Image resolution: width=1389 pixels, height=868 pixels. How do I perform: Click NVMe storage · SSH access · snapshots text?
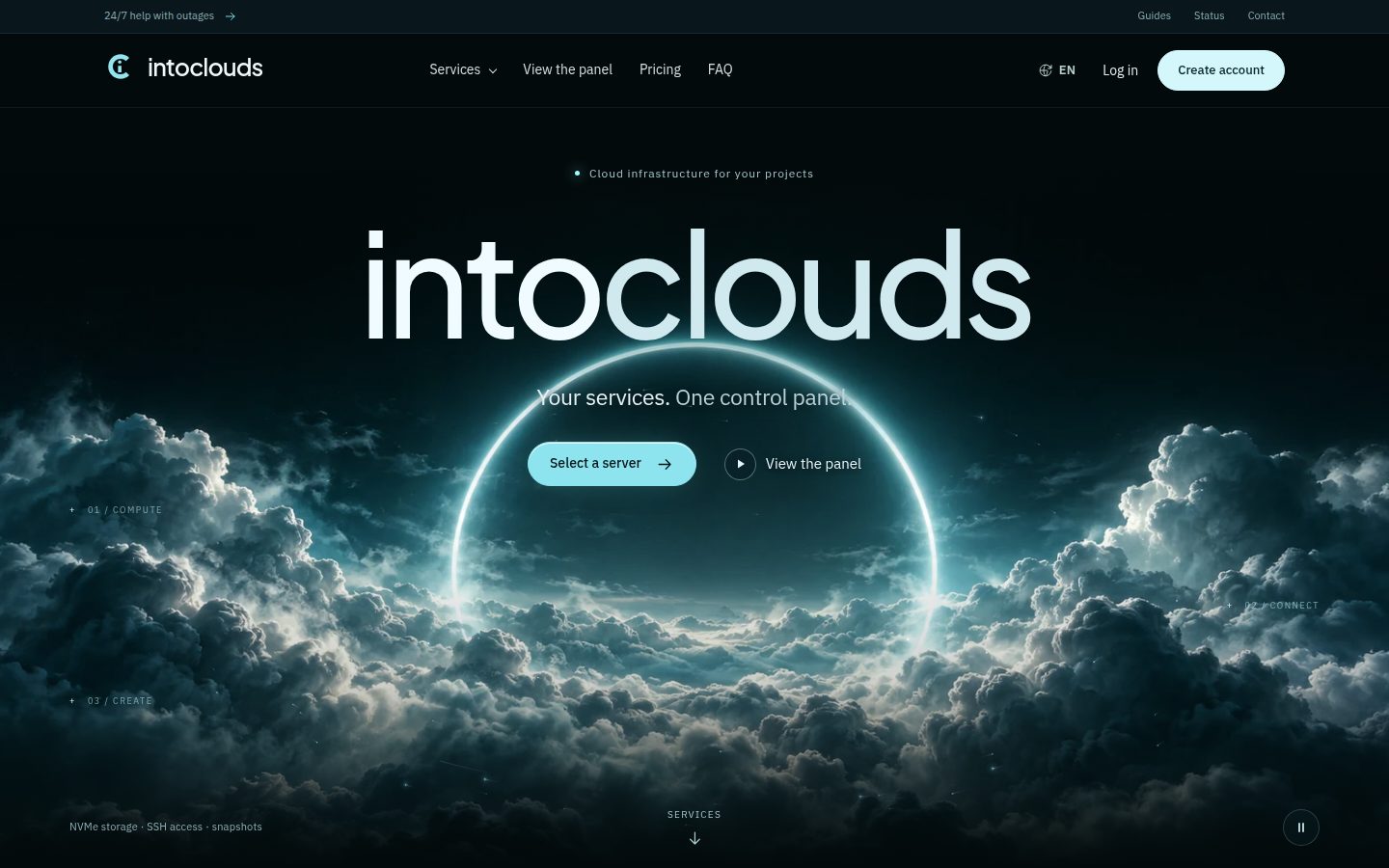[x=166, y=827]
